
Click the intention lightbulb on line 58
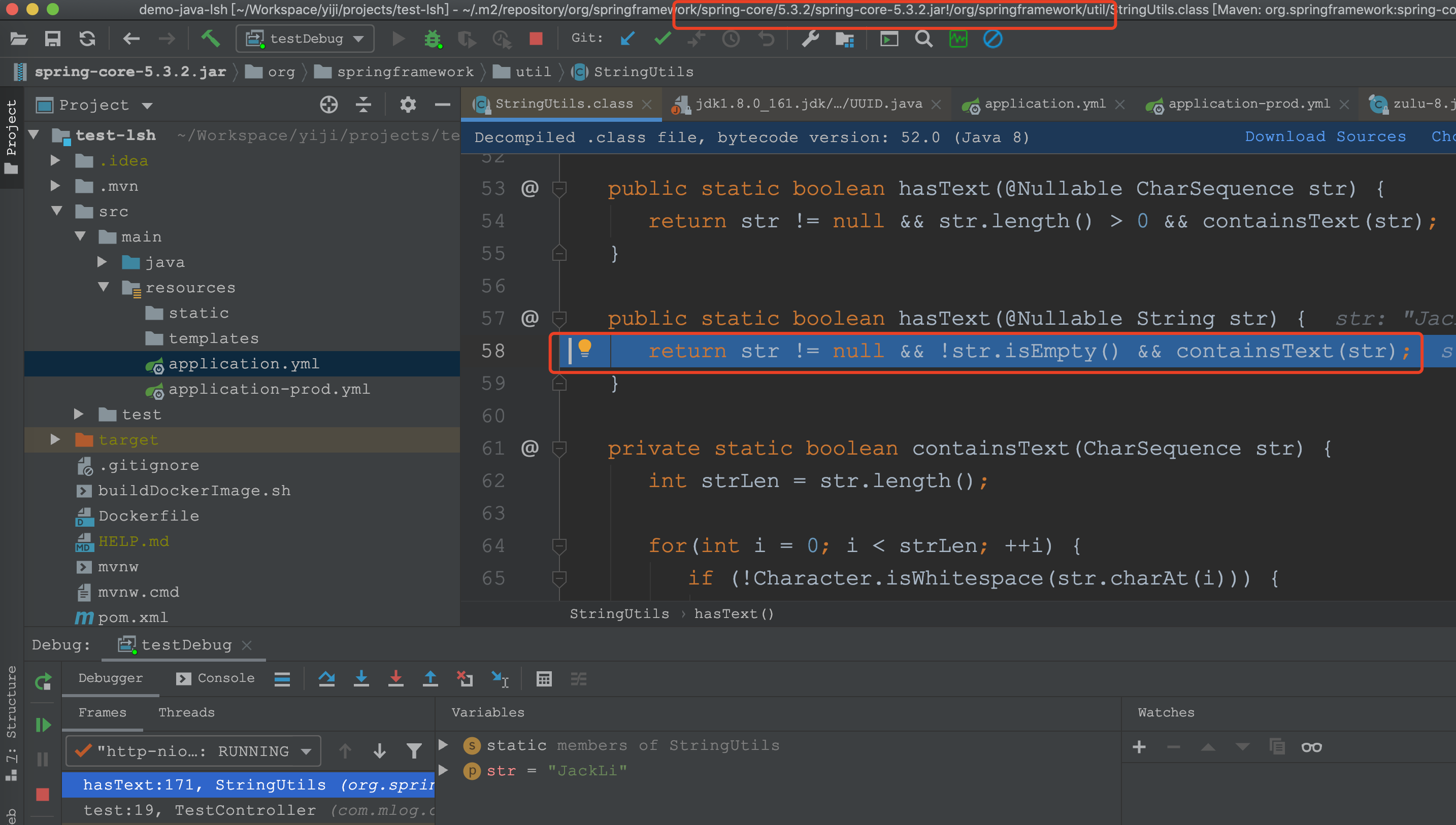585,348
